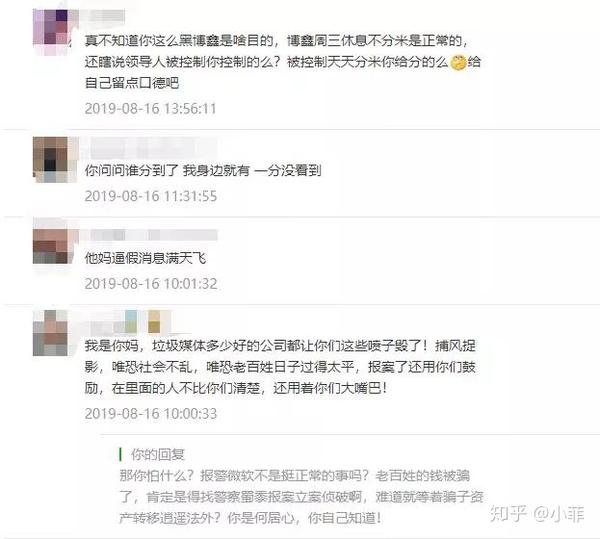Tap the avatar beside the "我是你妈，垃圾媒体" comment
This screenshot has width=600, height=539.
click(51, 333)
